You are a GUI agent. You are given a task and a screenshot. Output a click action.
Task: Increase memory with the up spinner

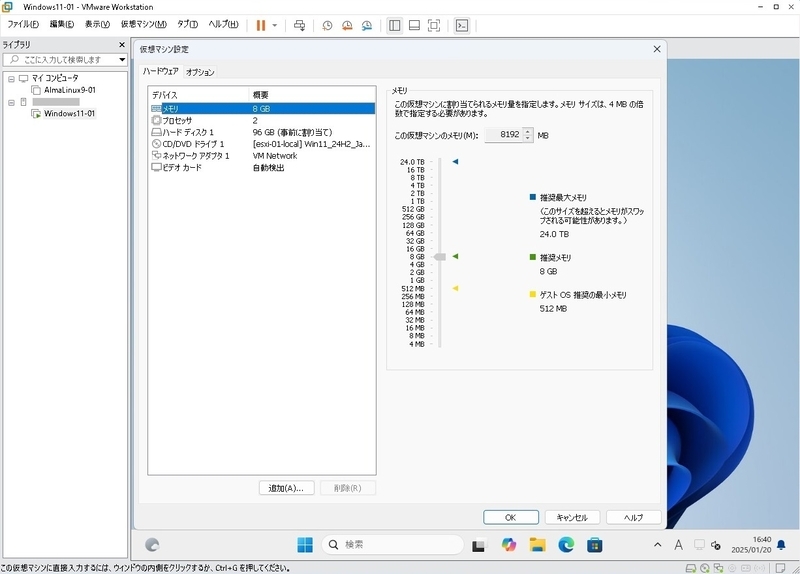click(528, 131)
